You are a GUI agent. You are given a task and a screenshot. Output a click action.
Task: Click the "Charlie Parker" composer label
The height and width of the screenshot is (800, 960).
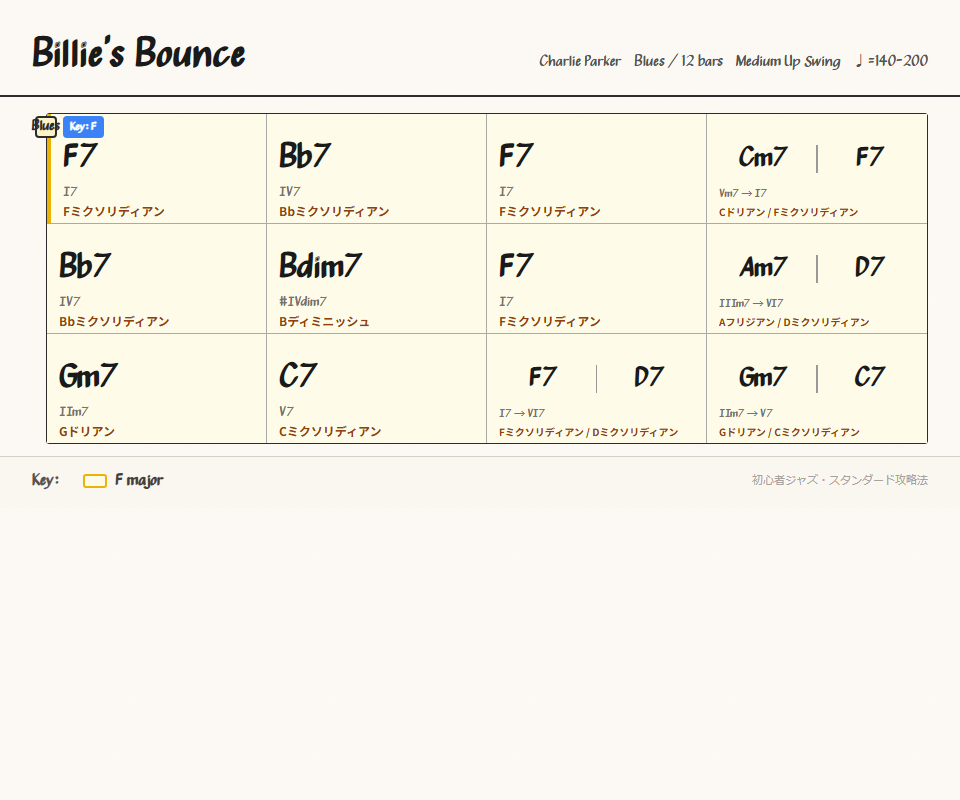point(580,61)
